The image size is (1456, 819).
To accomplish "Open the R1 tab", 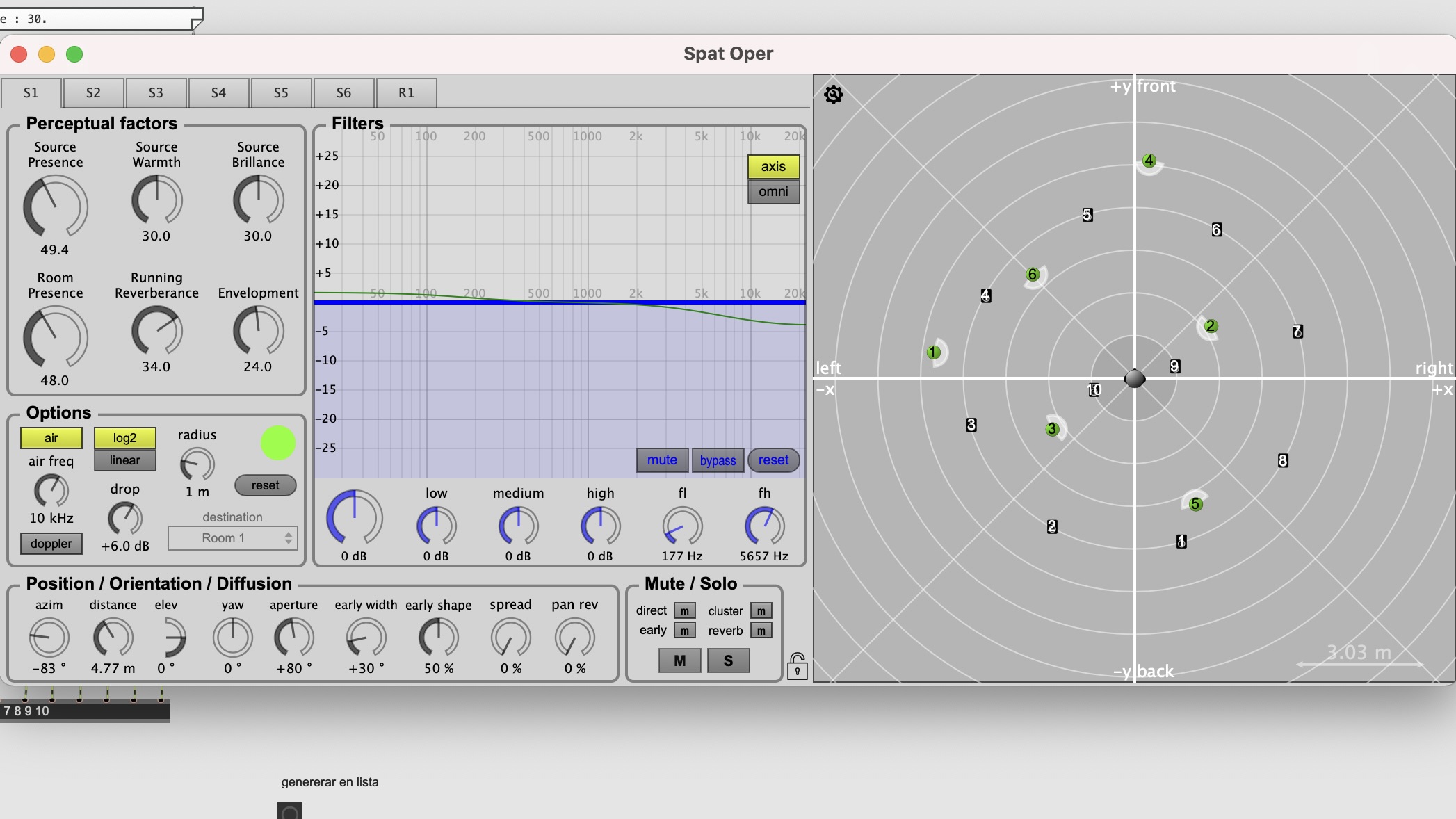I will point(406,92).
